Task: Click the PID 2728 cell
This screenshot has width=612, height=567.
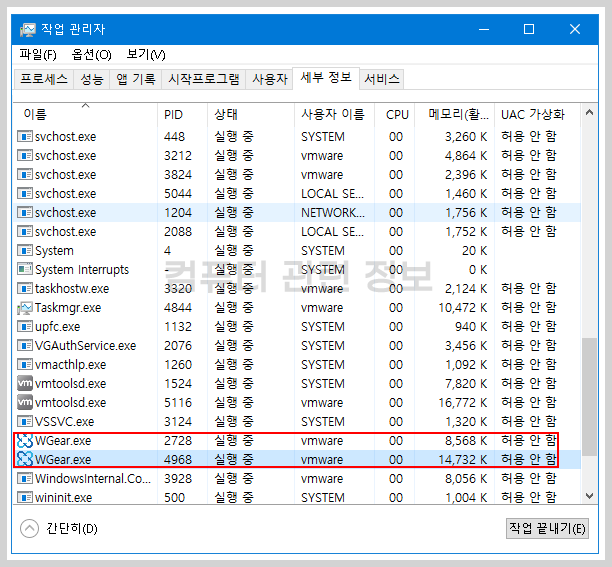Action: coord(178,441)
